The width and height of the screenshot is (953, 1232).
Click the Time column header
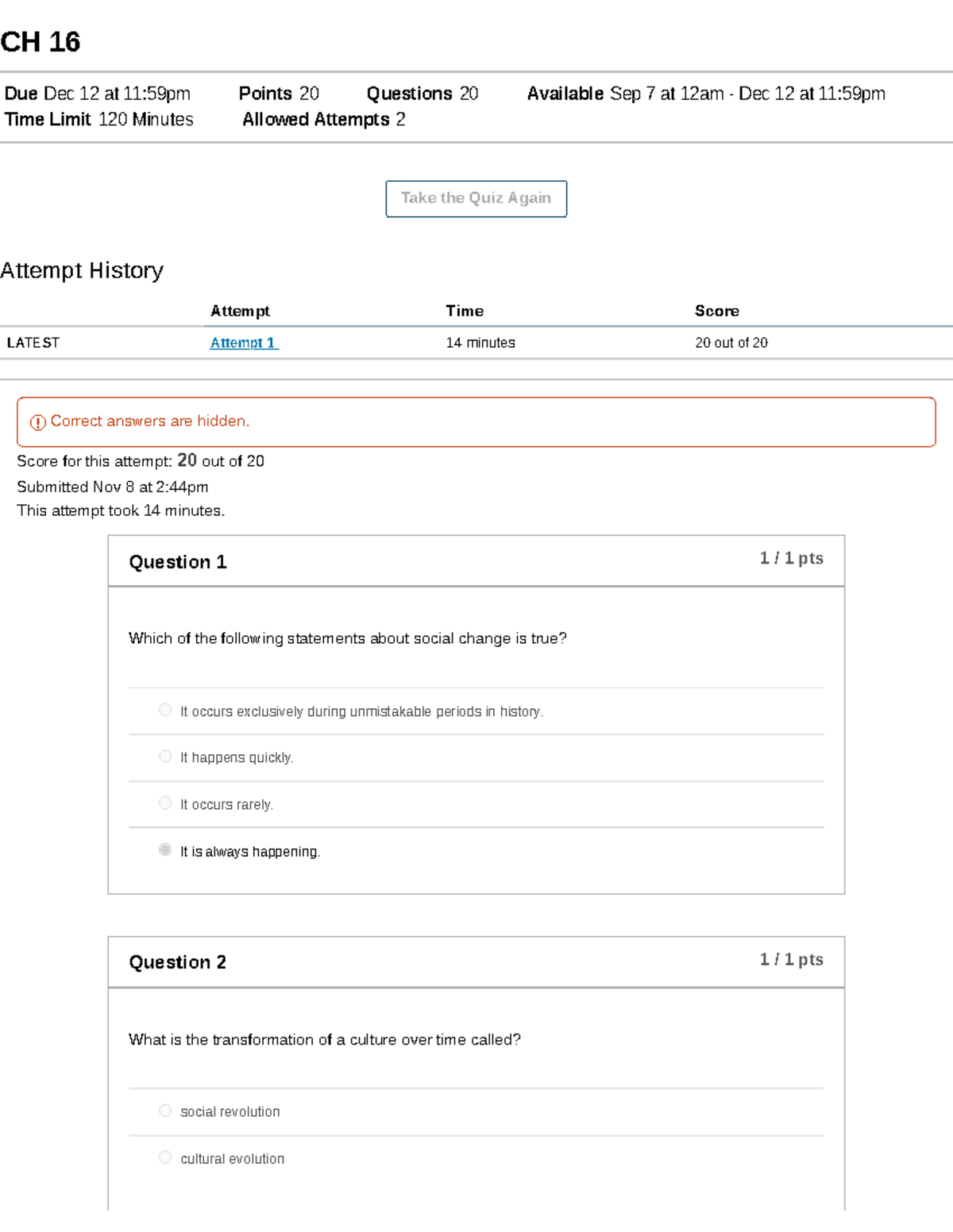pos(465,311)
